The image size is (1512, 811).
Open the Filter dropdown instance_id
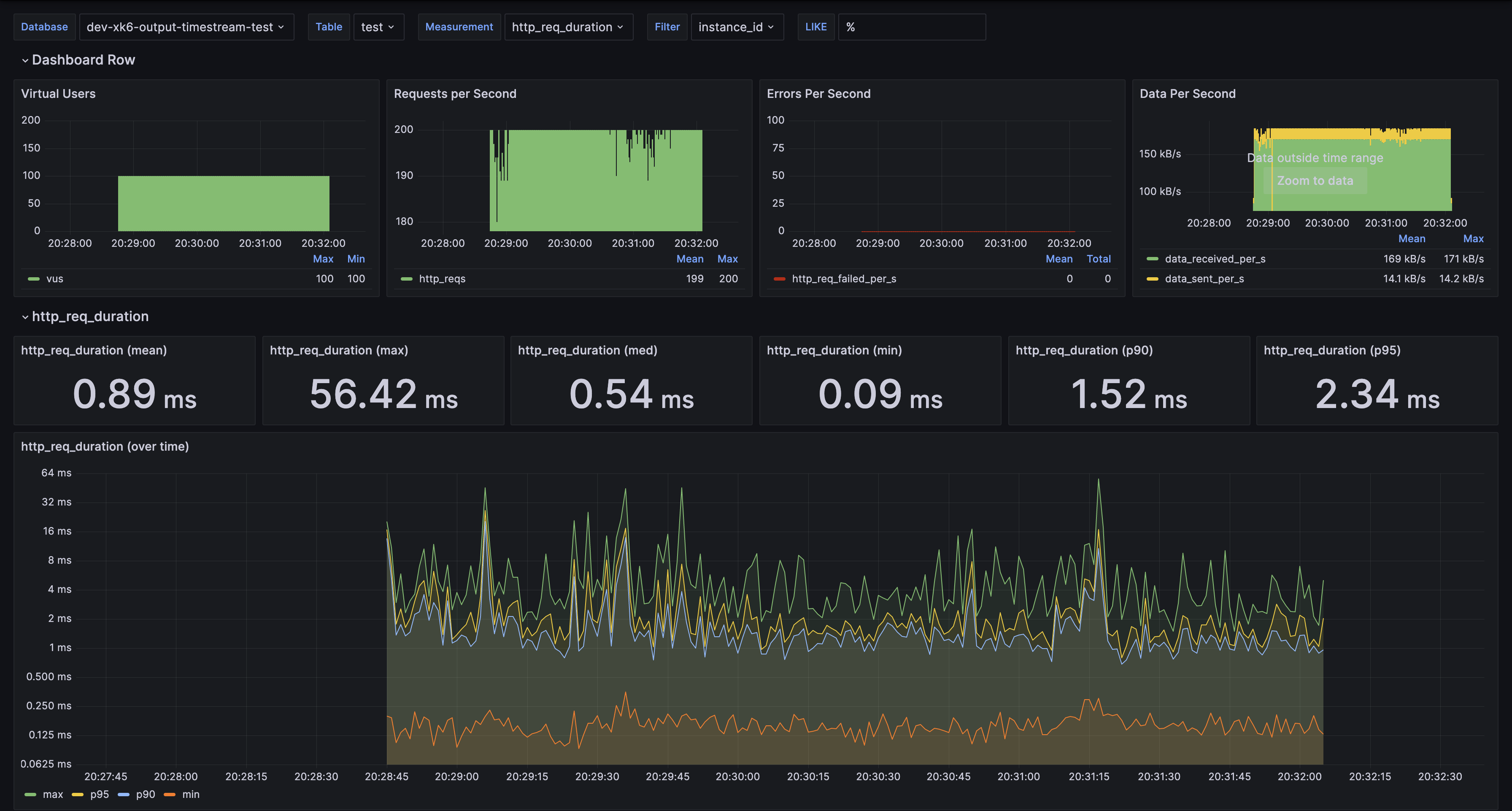tap(736, 27)
